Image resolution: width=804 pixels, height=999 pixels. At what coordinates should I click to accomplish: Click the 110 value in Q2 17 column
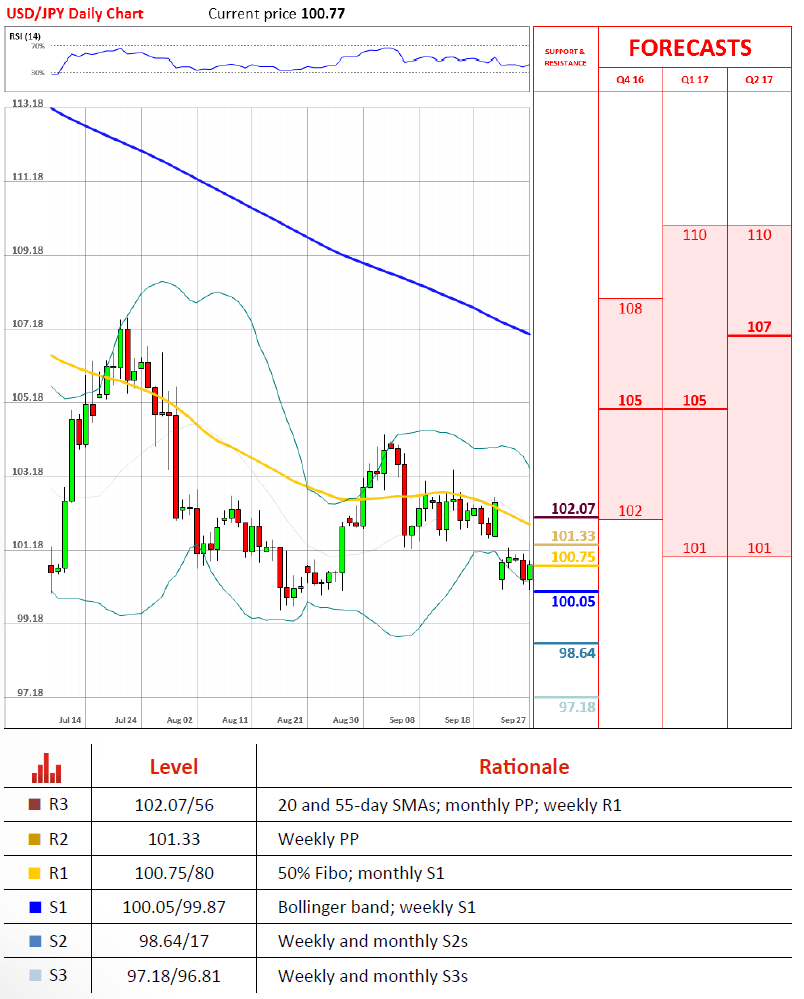[759, 235]
